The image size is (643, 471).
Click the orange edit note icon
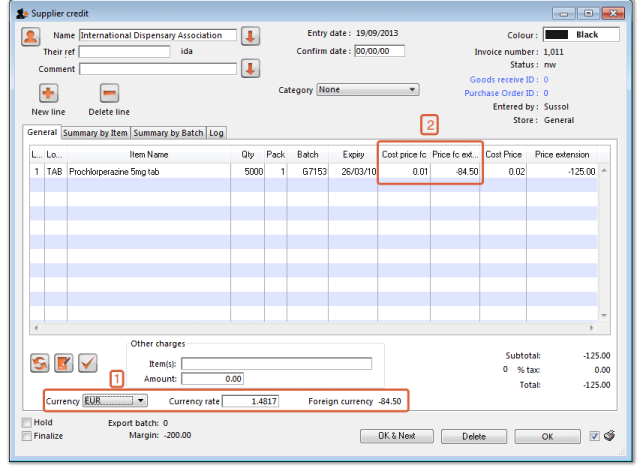pos(64,361)
